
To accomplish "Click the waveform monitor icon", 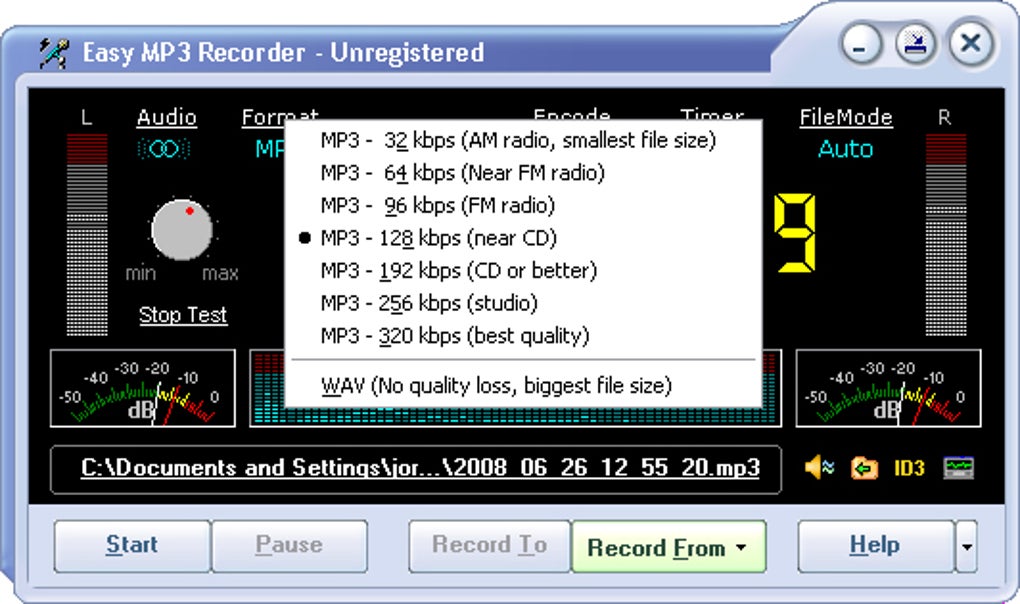I will coord(958,467).
